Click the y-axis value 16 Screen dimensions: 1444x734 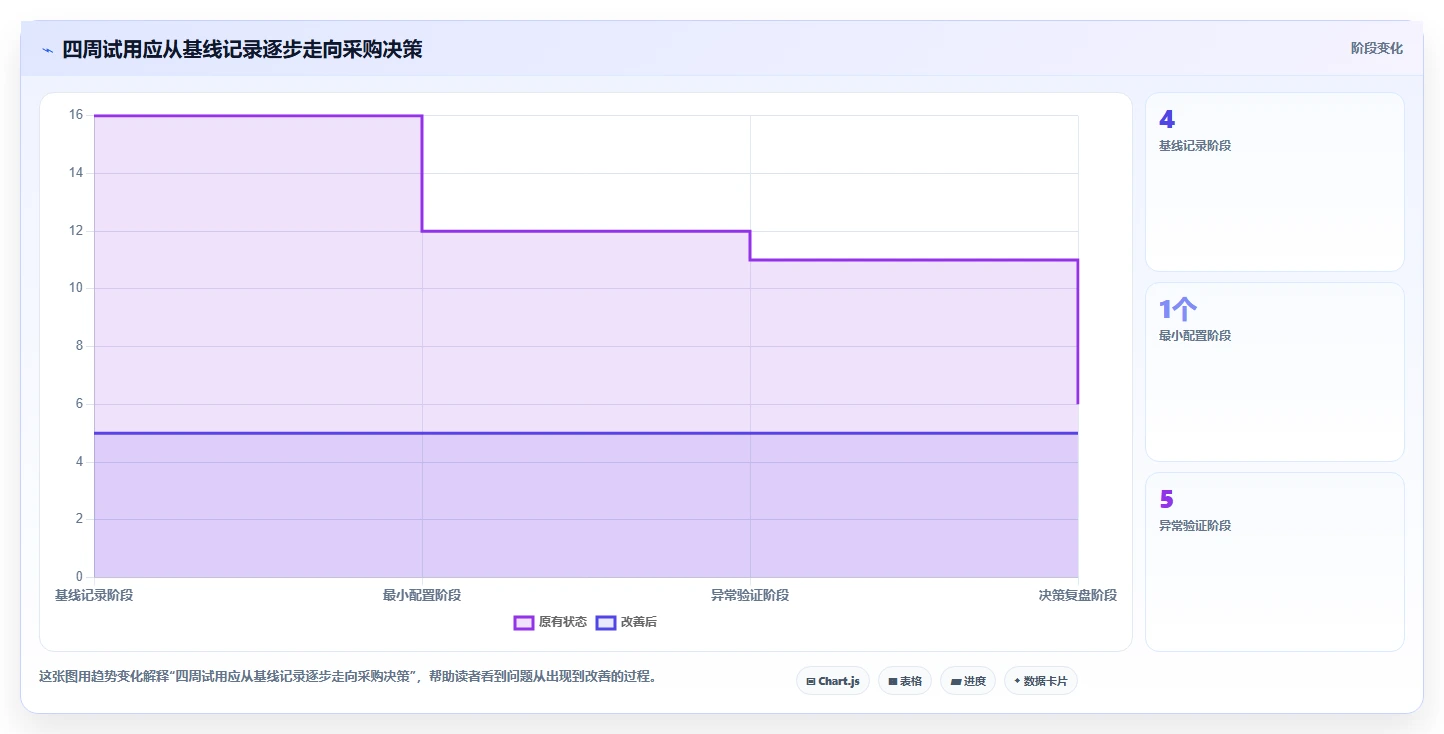76,115
